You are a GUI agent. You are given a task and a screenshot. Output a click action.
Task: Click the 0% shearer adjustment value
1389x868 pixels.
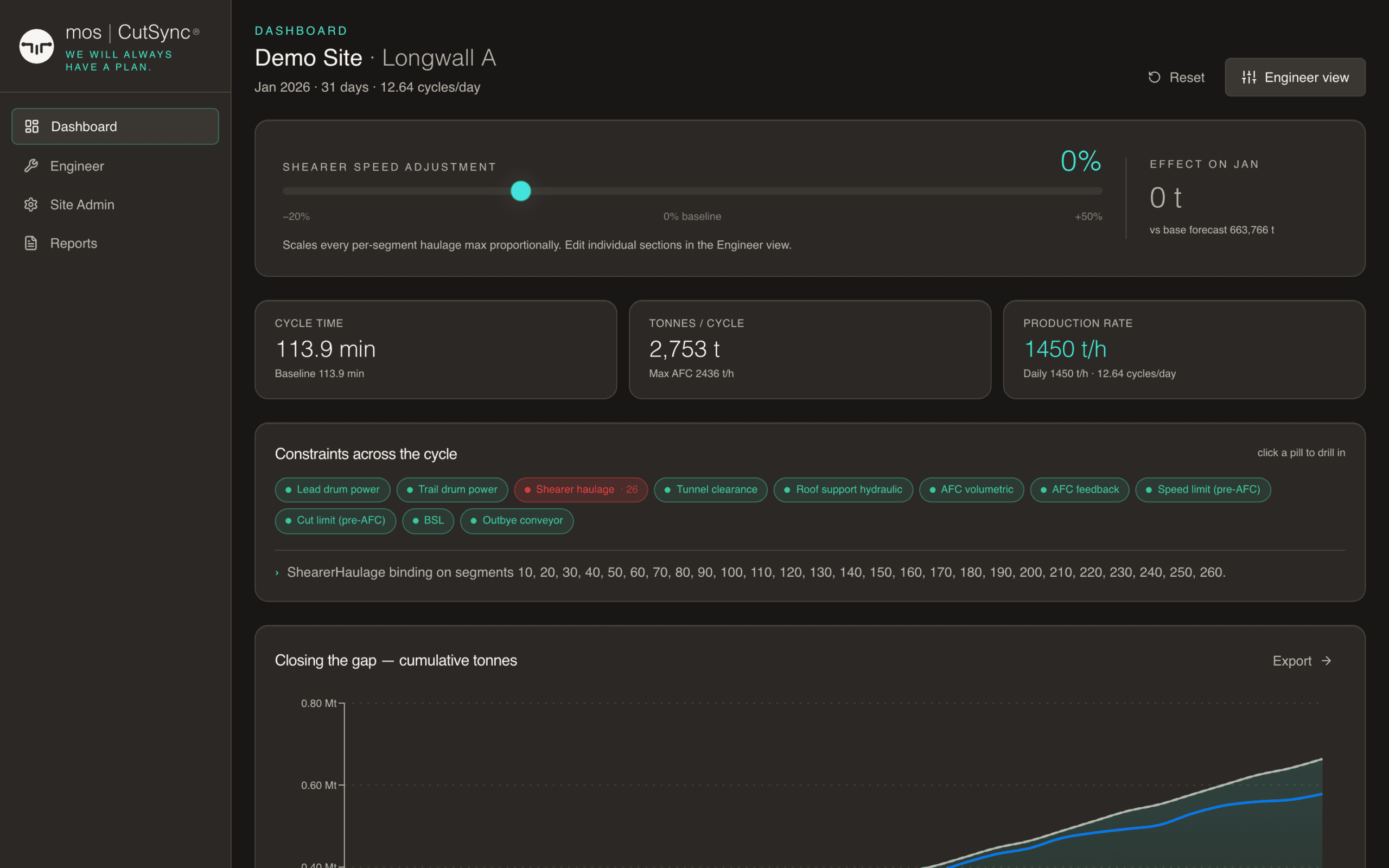click(1081, 161)
